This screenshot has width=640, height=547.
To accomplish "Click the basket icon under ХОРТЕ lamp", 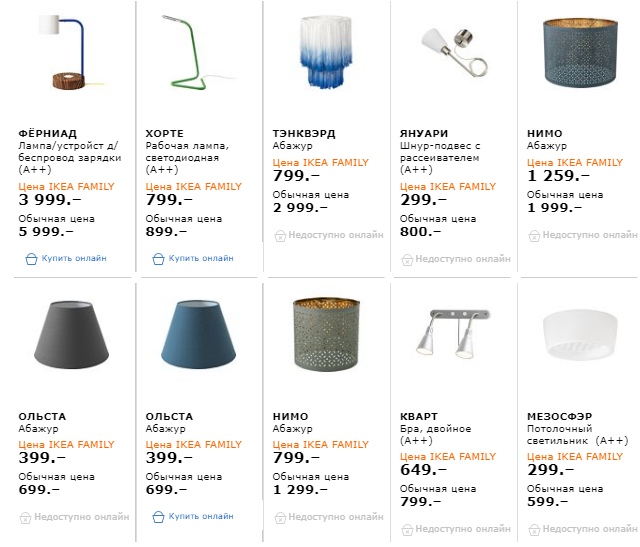I will click(158, 258).
